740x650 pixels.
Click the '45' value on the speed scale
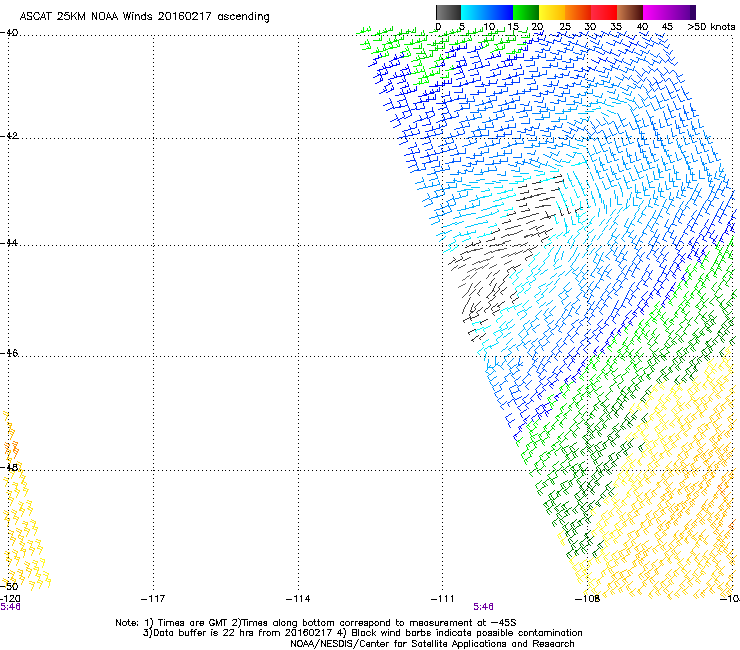(667, 27)
